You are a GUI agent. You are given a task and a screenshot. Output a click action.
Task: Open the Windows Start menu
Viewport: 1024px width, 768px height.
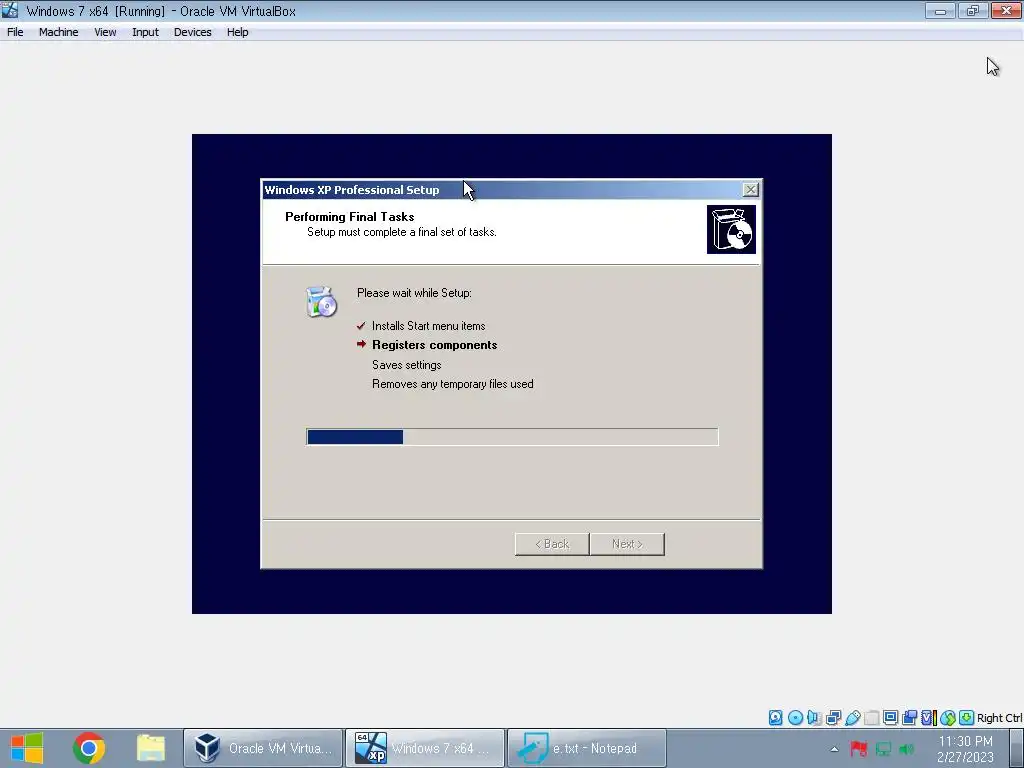click(27, 748)
